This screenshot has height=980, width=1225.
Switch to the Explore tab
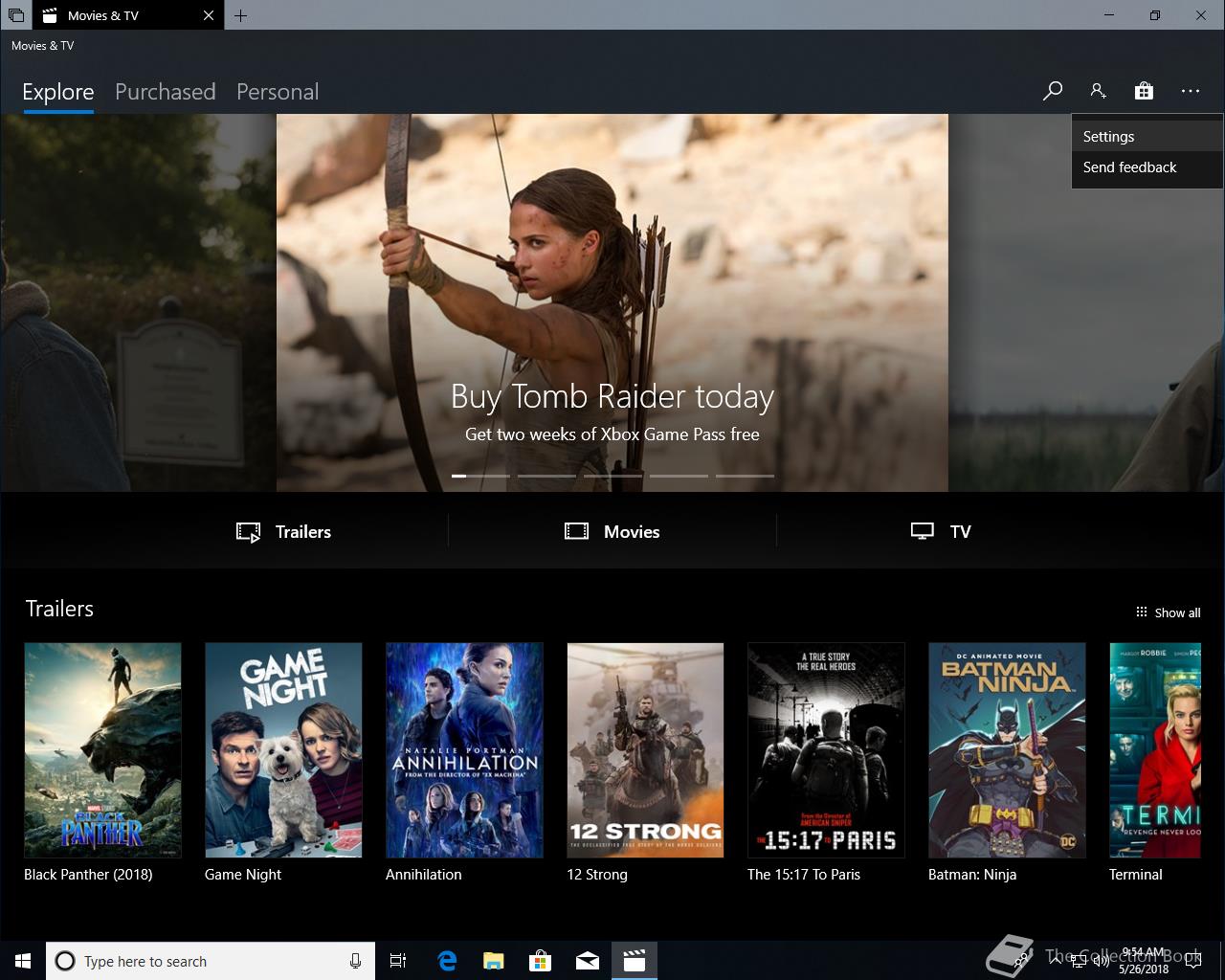tap(58, 92)
